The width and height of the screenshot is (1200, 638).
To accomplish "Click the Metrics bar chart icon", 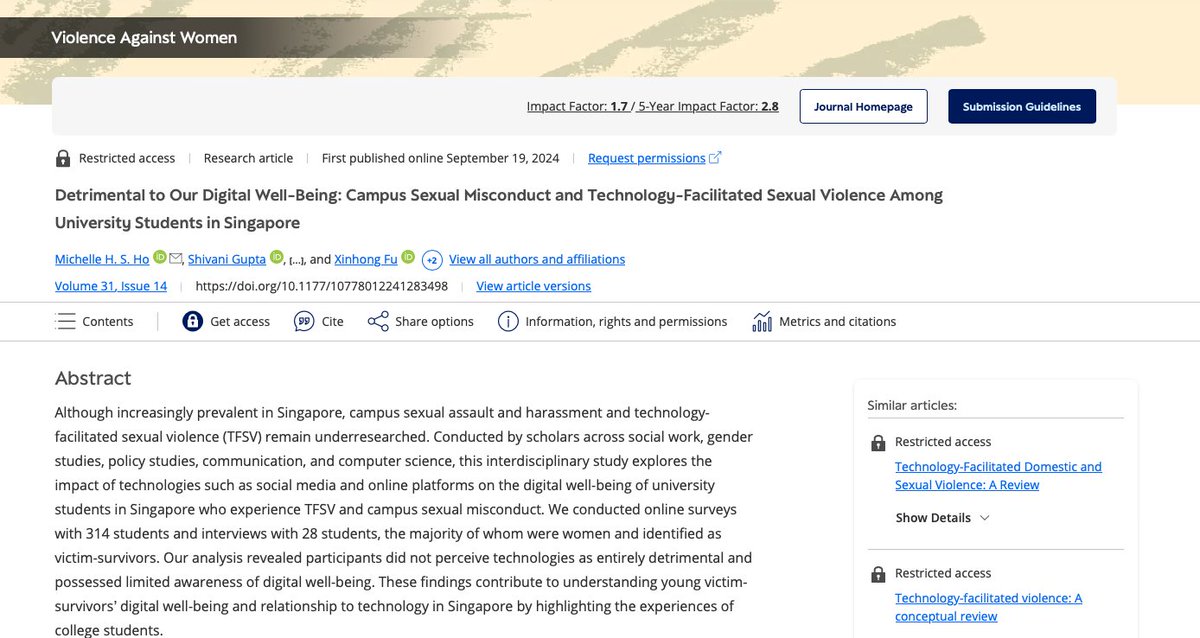I will (x=762, y=321).
